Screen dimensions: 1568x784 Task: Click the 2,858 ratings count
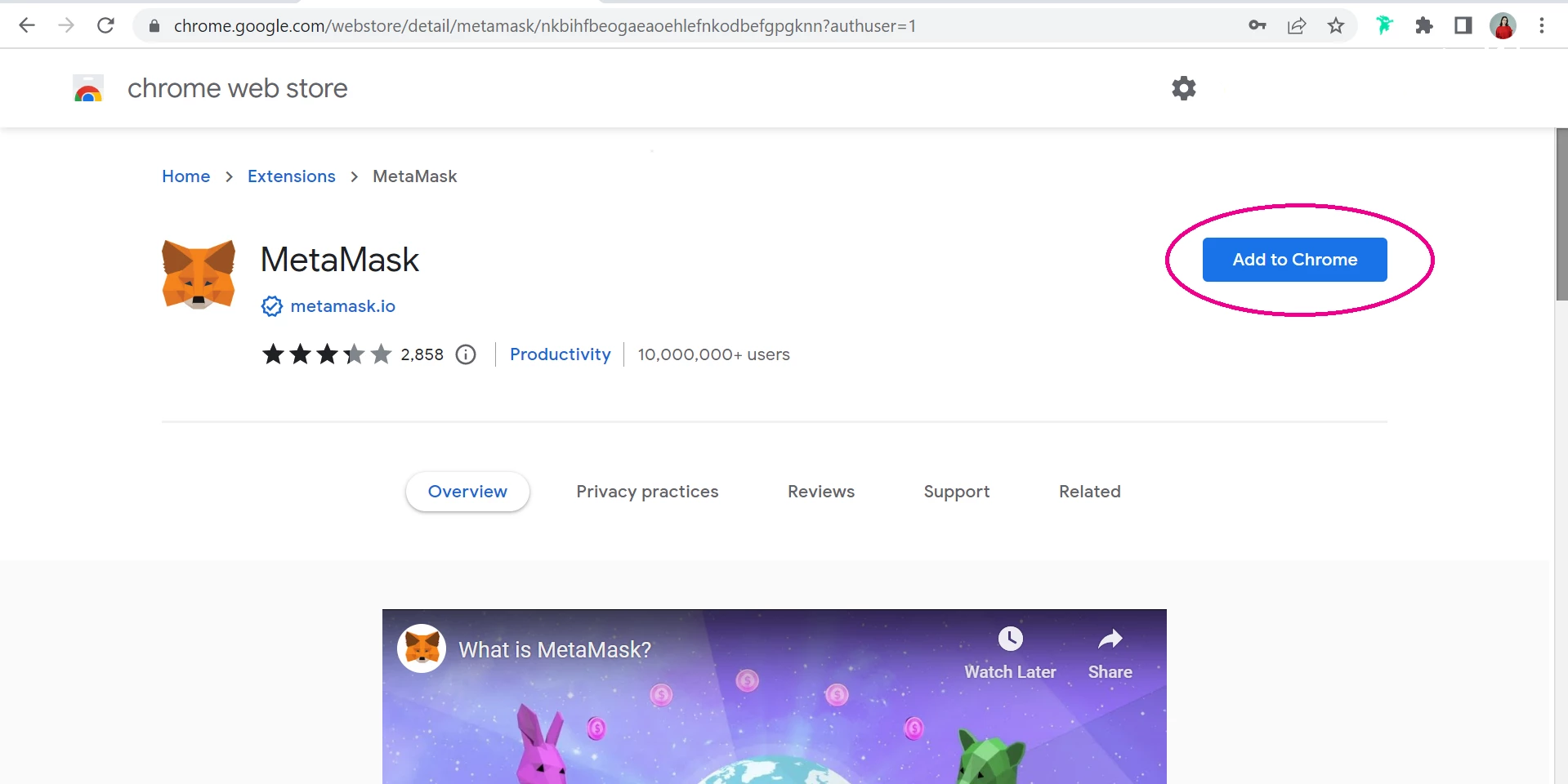422,354
